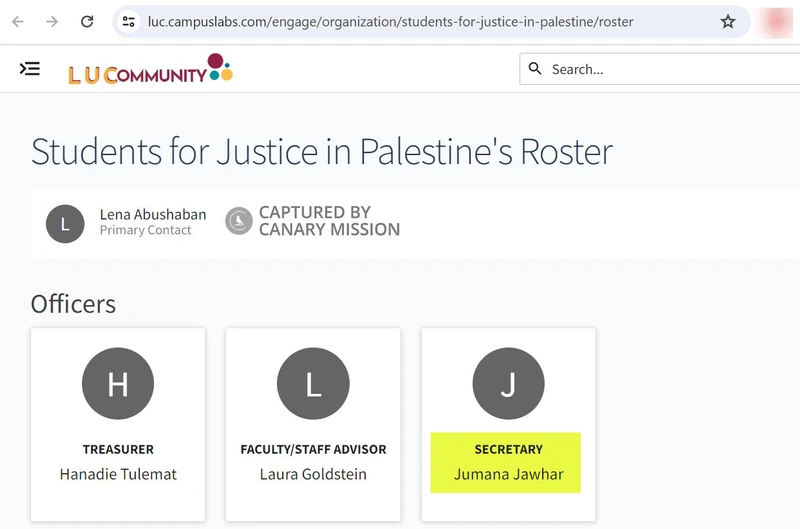This screenshot has width=800, height=529.
Task: Open Lena Abushaban's primary contact avatar
Action: [65, 223]
